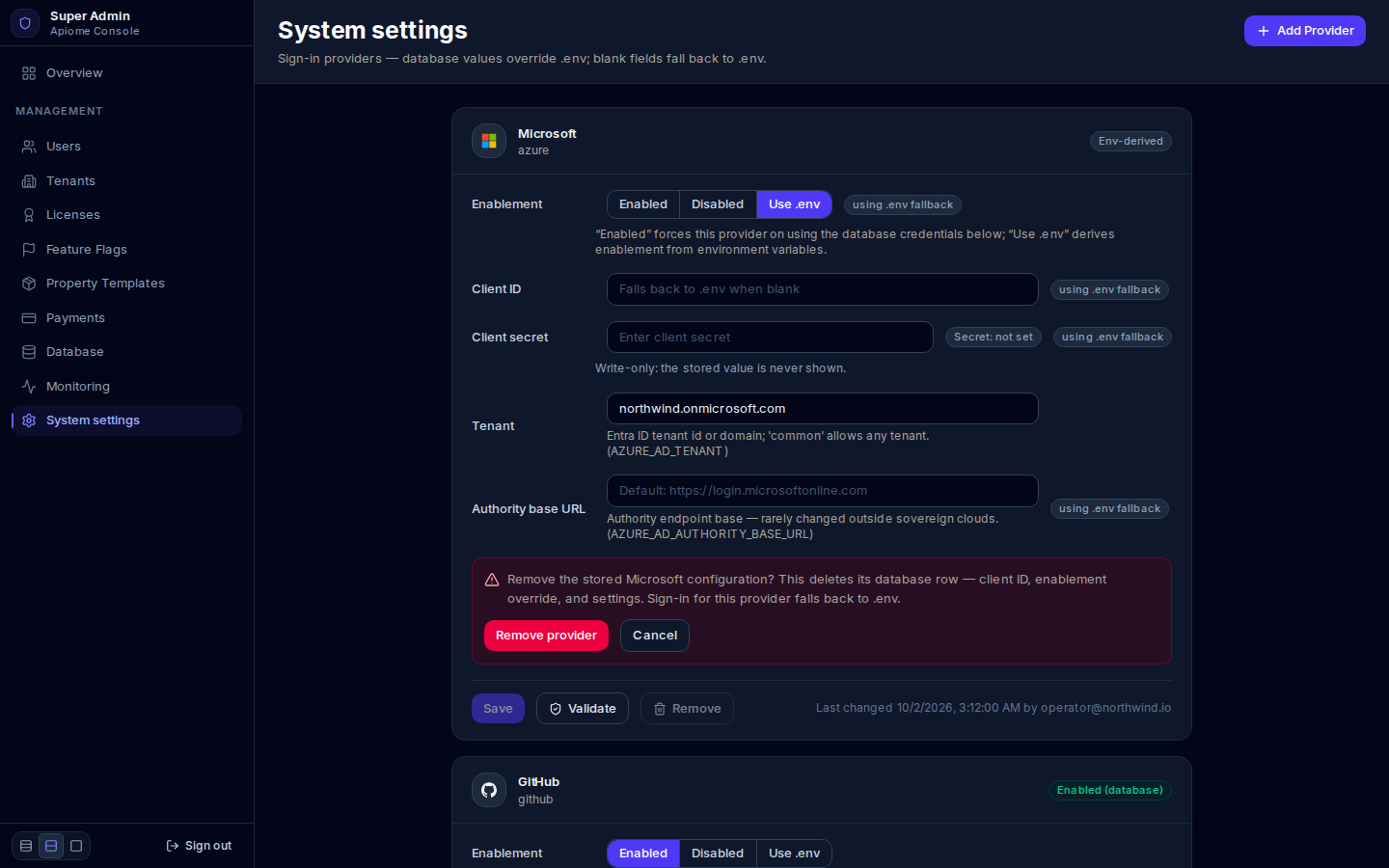Open Licenses via the ribbon icon
The height and width of the screenshot is (868, 1389).
(x=29, y=215)
